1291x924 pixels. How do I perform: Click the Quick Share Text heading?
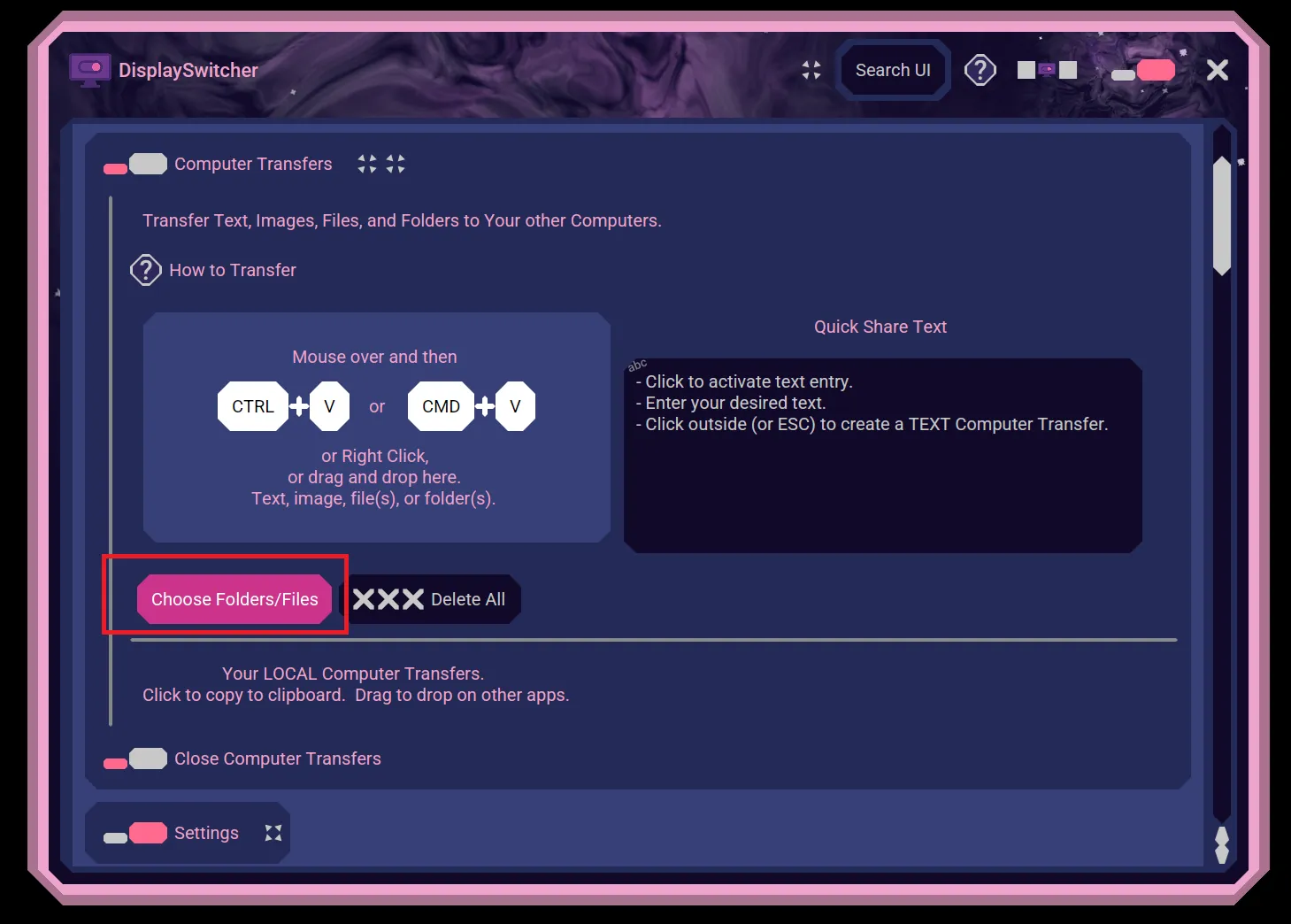point(880,327)
